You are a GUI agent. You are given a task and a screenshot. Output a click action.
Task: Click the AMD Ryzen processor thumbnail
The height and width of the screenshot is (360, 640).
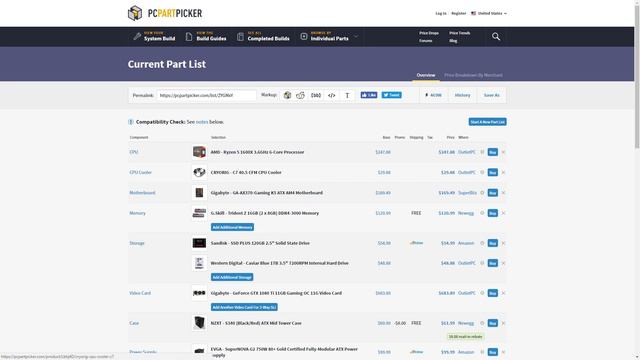click(199, 152)
